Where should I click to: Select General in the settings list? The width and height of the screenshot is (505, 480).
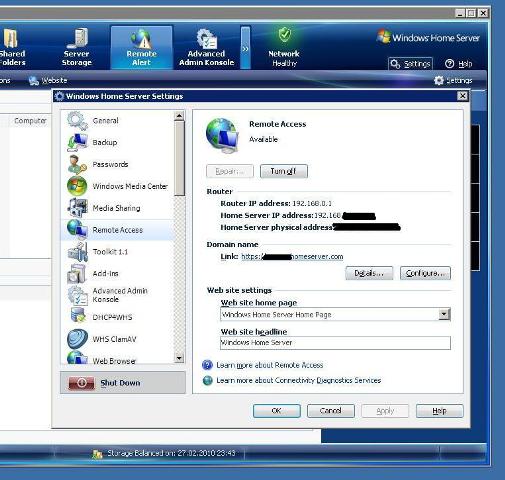[118, 121]
